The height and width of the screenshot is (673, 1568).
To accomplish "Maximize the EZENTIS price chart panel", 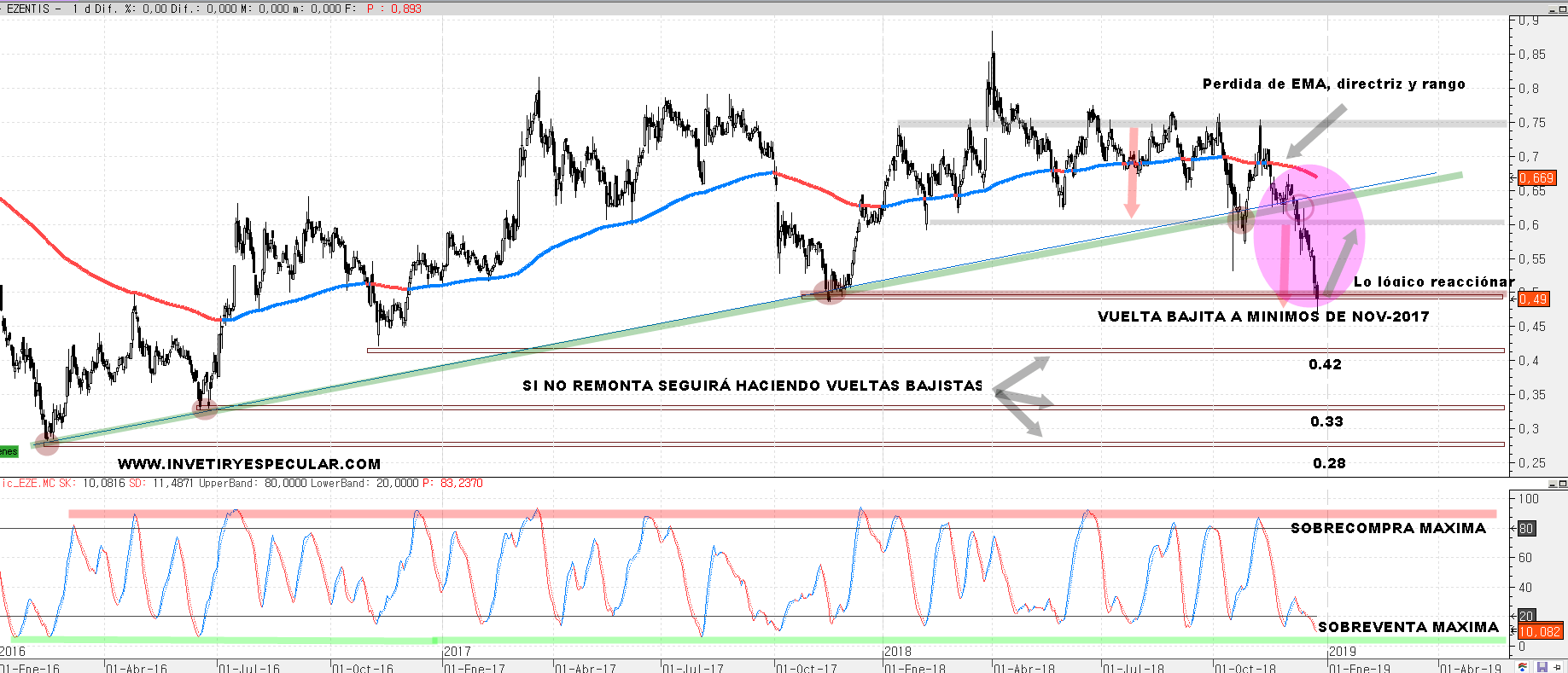I will pyautogui.click(x=1562, y=9).
